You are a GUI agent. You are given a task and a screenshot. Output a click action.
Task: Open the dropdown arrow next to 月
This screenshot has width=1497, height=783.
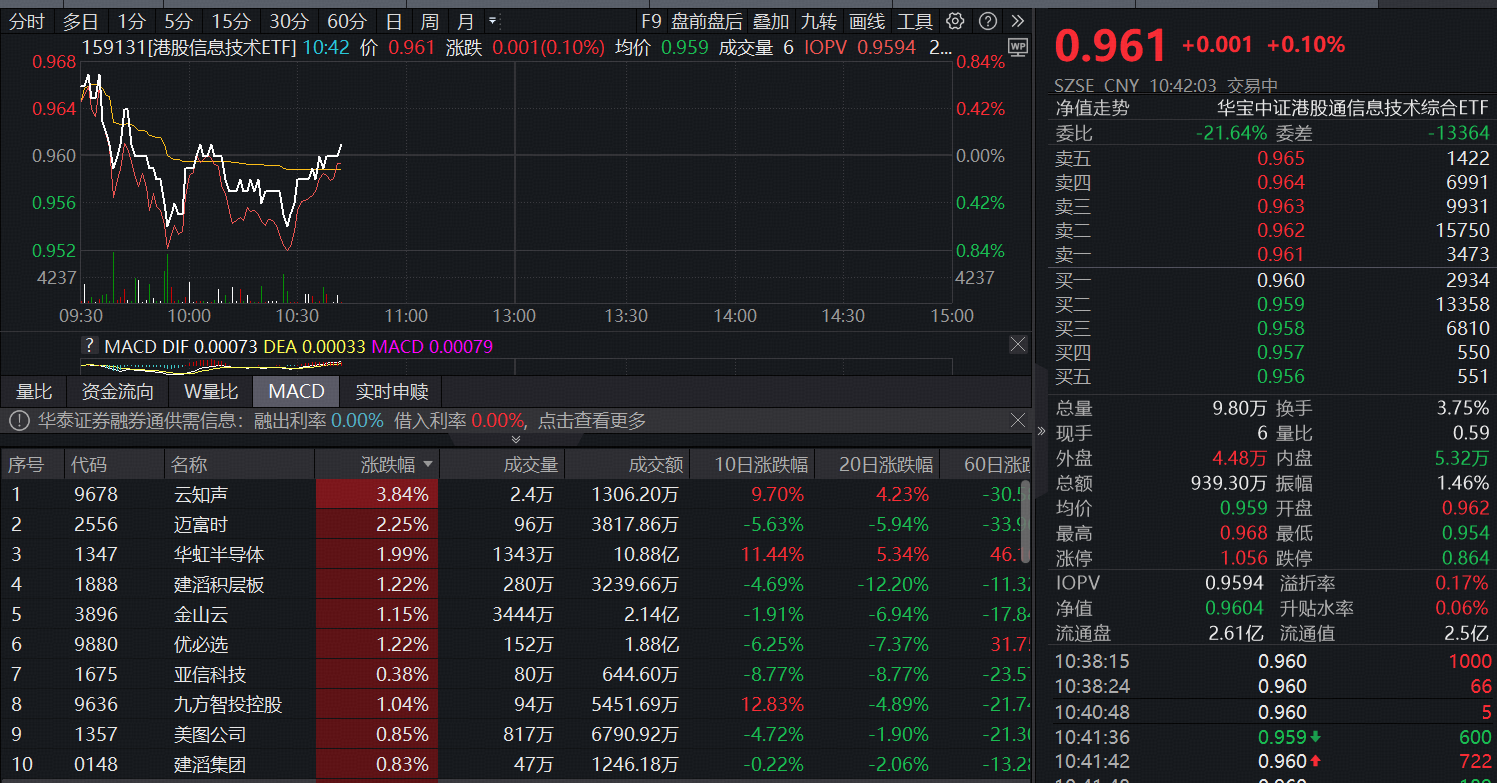click(492, 20)
